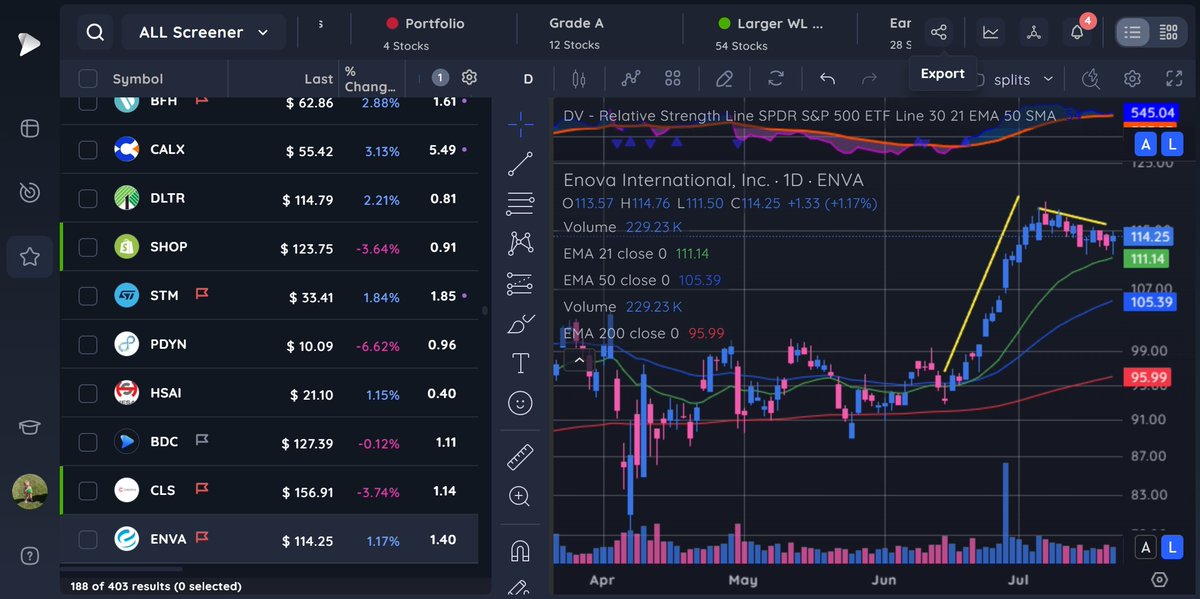Select the trend line drawing tool
Screen dimensions: 1200x599
(520, 163)
